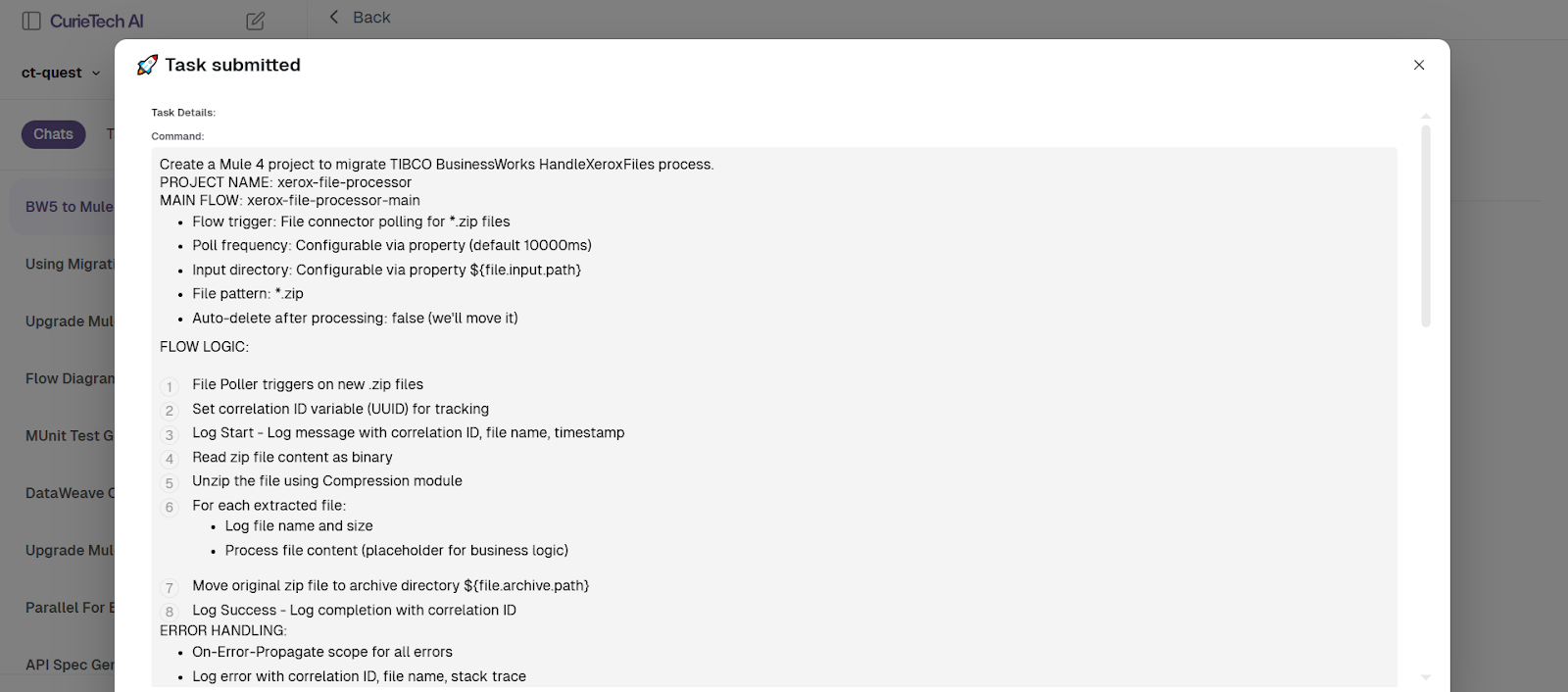The height and width of the screenshot is (692, 1568).
Task: Open the tab next to Chats
Action: [x=111, y=134]
